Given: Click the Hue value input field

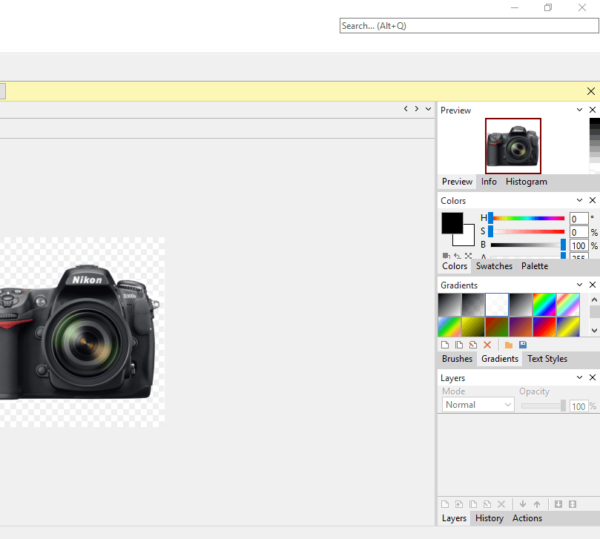Looking at the screenshot, I should pyautogui.click(x=579, y=218).
